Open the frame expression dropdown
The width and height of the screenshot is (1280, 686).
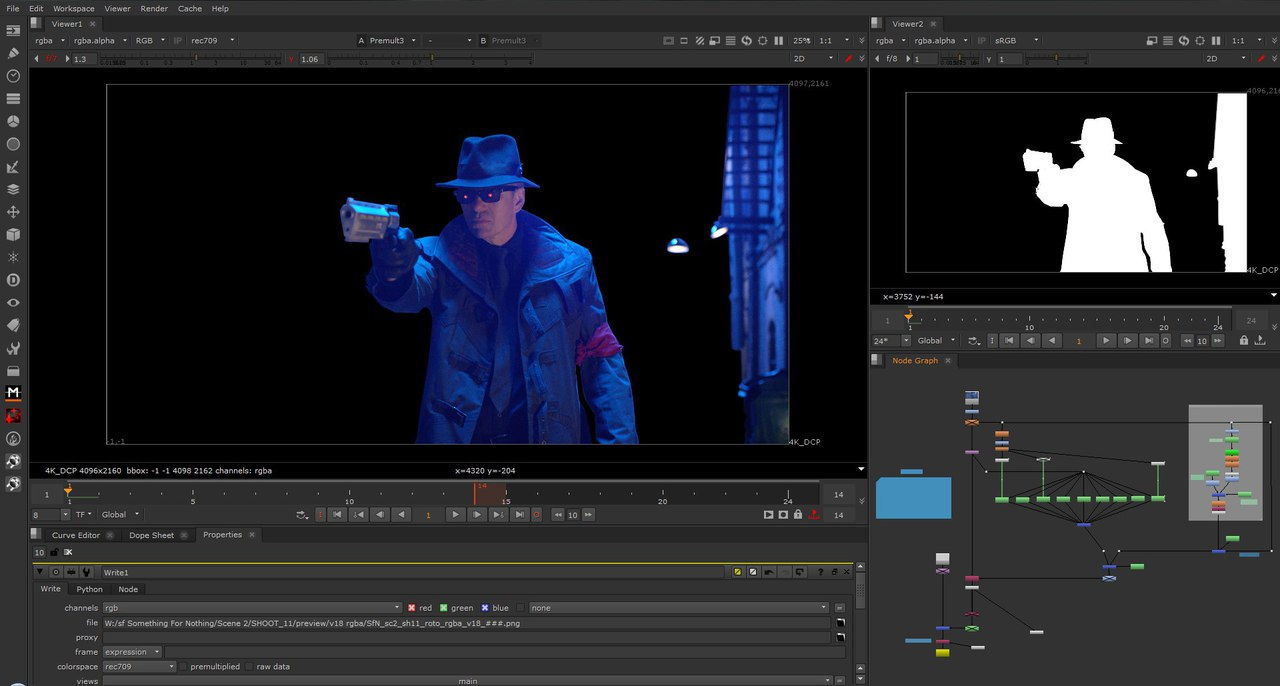point(132,652)
